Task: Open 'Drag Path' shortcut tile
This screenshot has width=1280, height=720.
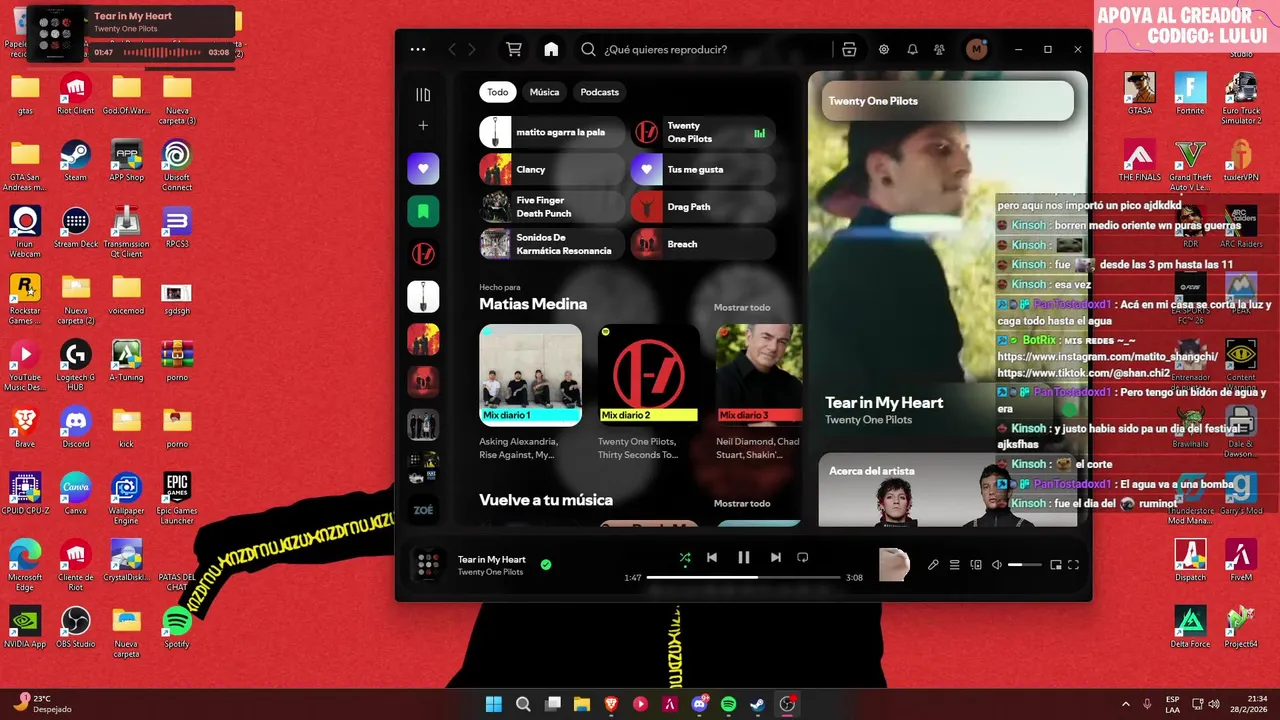Action: pos(703,207)
